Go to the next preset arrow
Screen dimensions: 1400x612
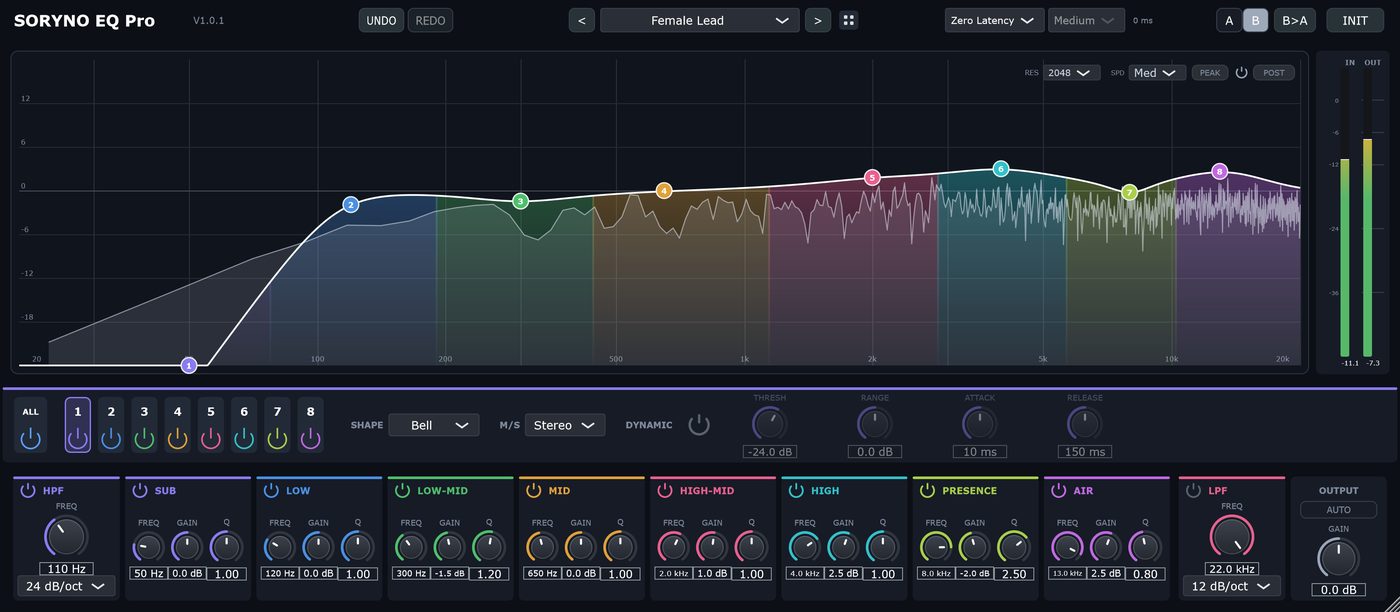pyautogui.click(x=818, y=20)
